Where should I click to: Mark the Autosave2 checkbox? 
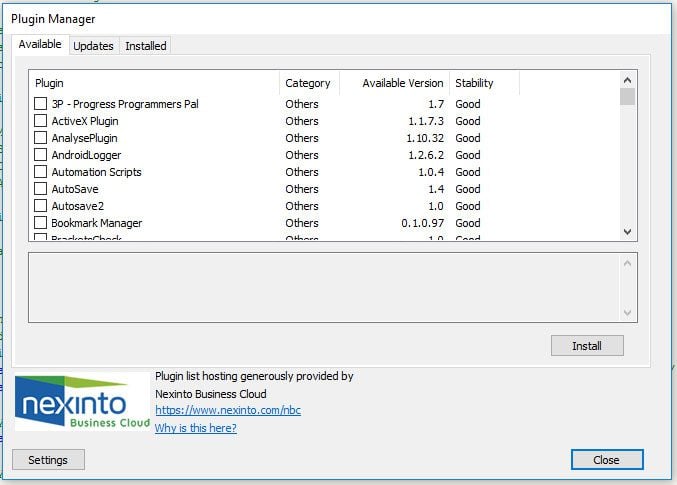click(x=41, y=206)
